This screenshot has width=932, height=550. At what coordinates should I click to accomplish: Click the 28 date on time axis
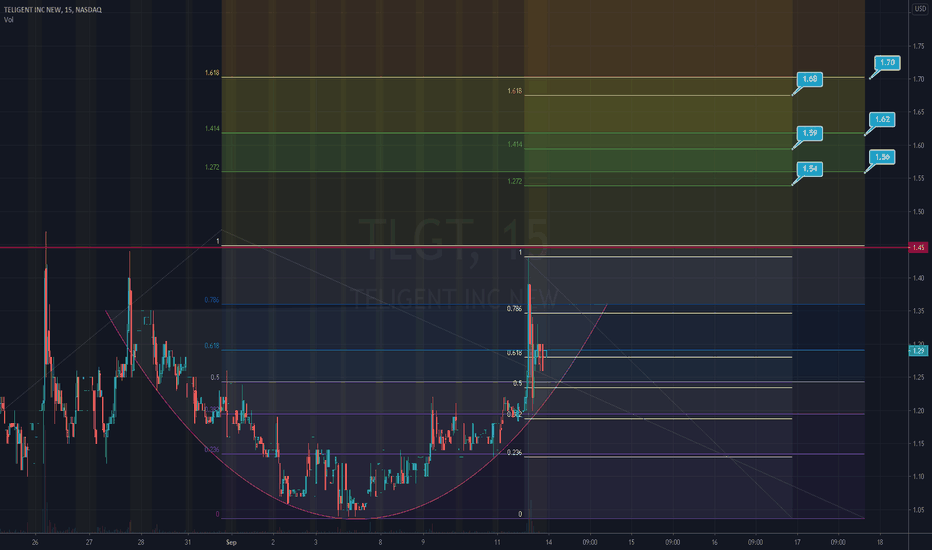coord(141,542)
